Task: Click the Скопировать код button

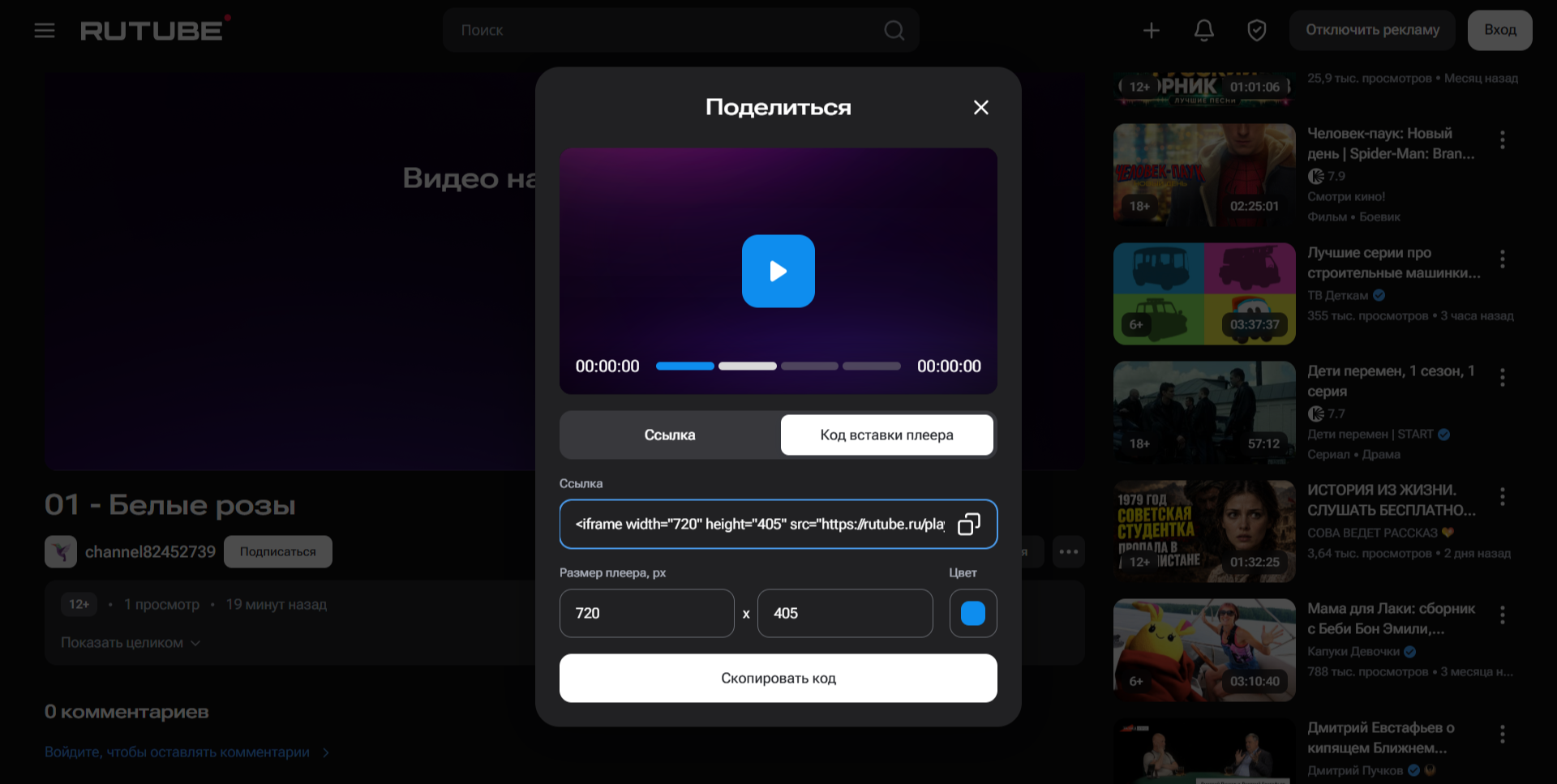Action: click(778, 678)
